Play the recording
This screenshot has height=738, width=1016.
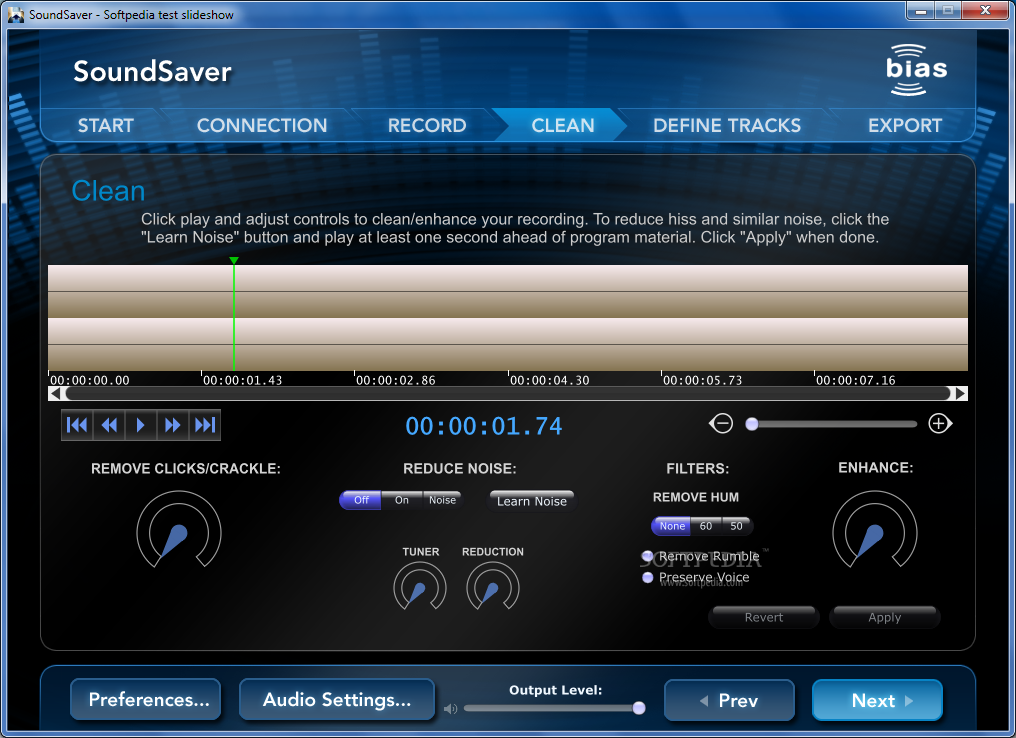click(x=141, y=425)
